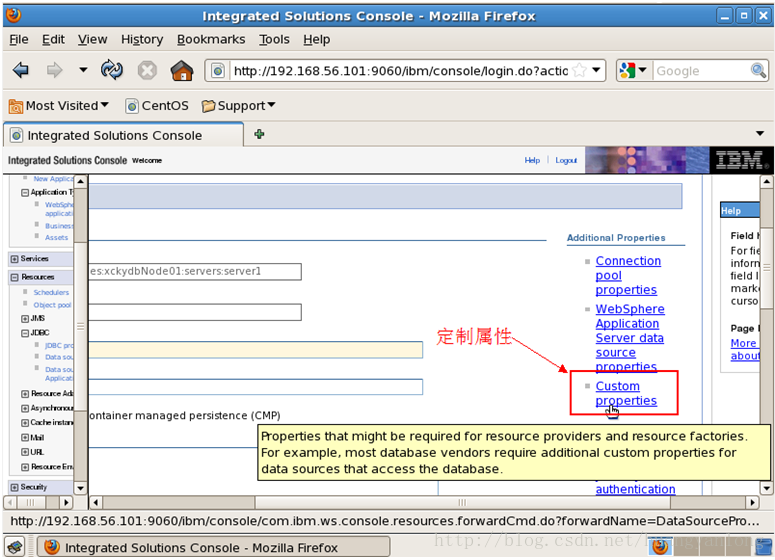775x560 pixels.
Task: Click the Firefox logo in title bar
Action: click(x=14, y=15)
